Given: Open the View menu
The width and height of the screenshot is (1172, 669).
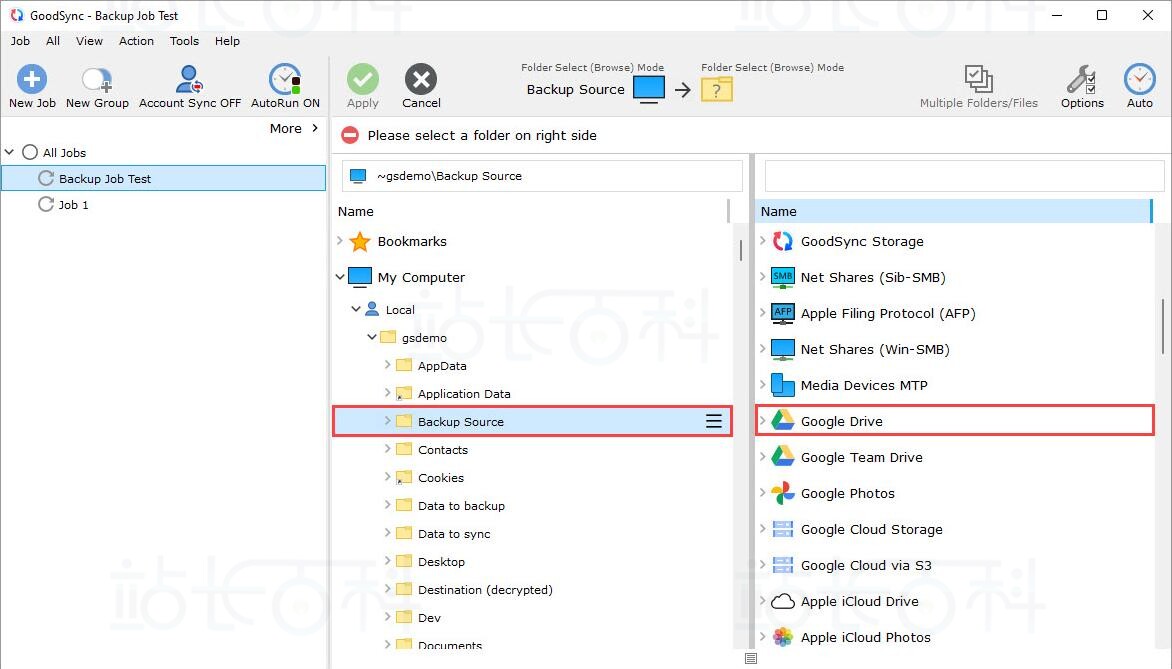Looking at the screenshot, I should 89,41.
